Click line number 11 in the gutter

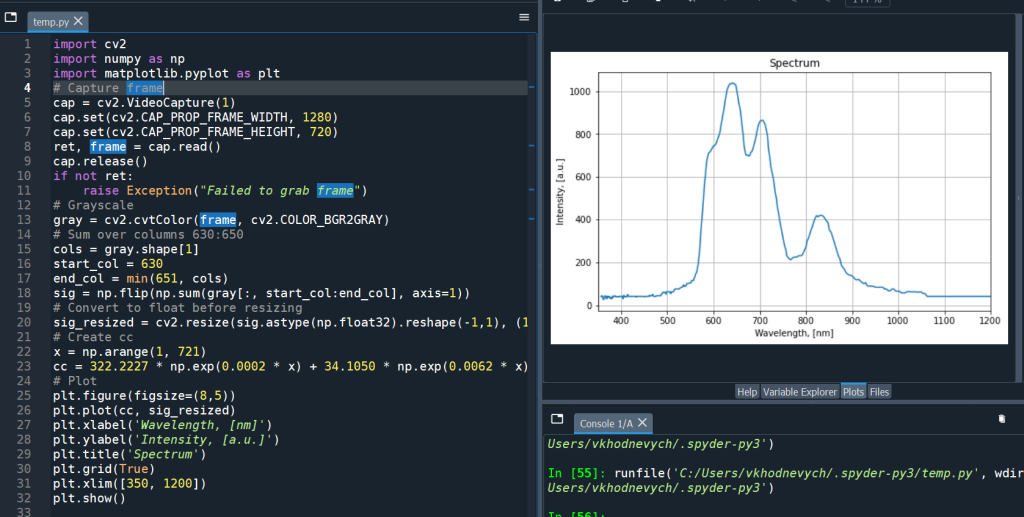pyautogui.click(x=25, y=190)
